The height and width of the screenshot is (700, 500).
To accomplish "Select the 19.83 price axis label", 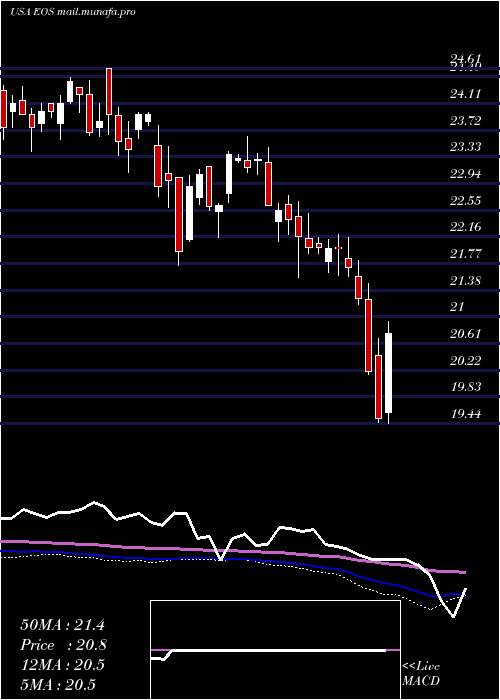I will (x=466, y=387).
